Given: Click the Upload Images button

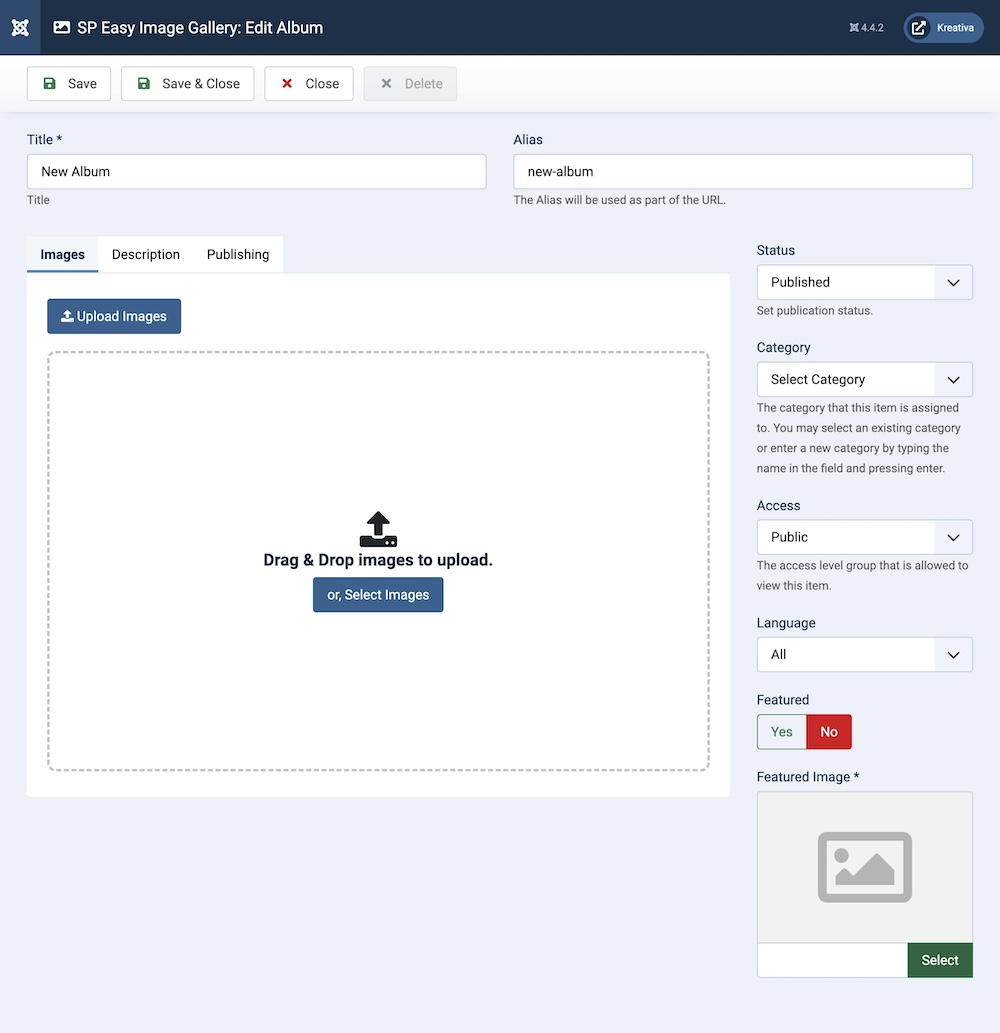Looking at the screenshot, I should (x=114, y=316).
